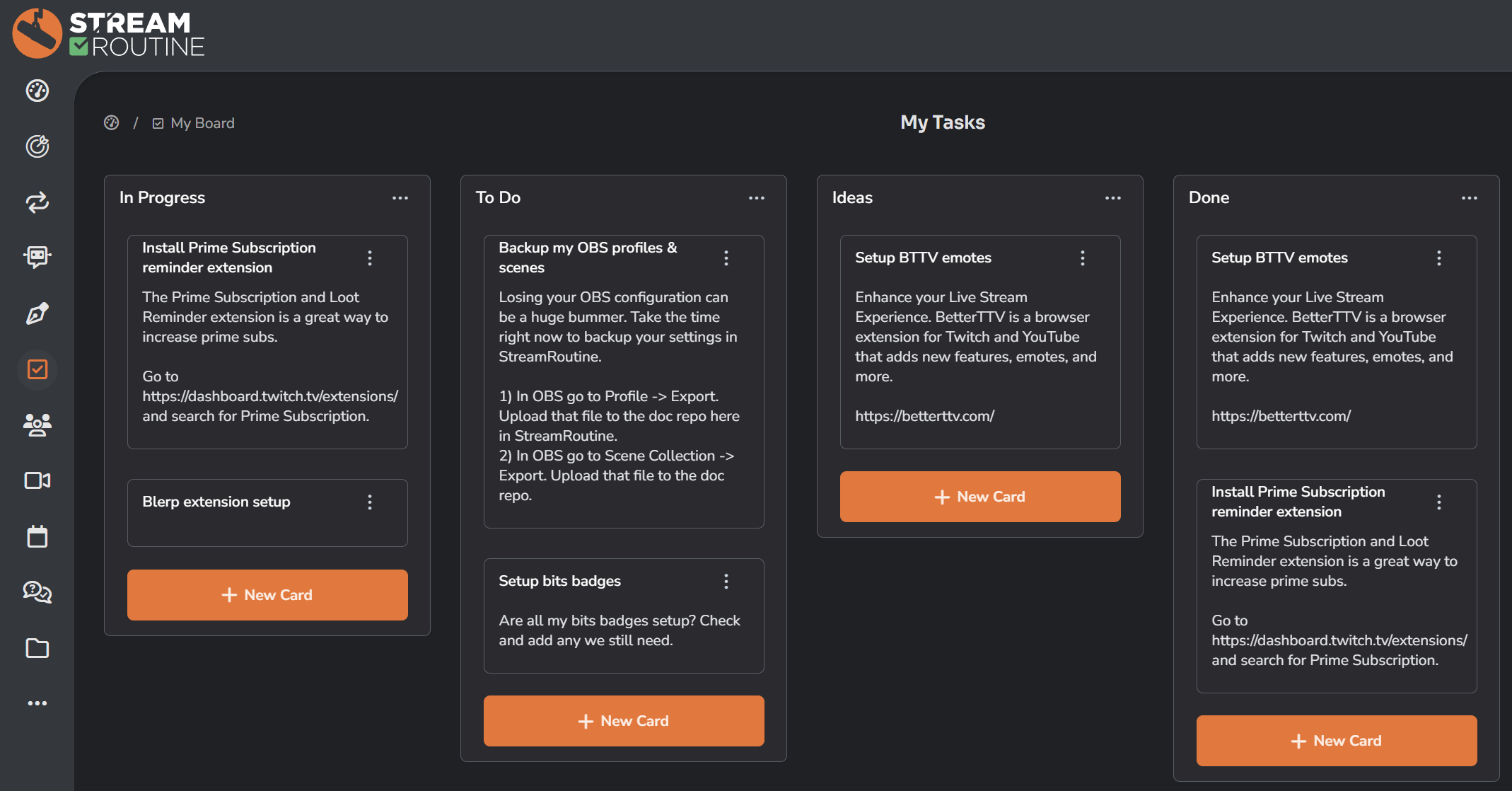
Task: Expand the sidebar more options ellipsis
Action: pos(37,703)
